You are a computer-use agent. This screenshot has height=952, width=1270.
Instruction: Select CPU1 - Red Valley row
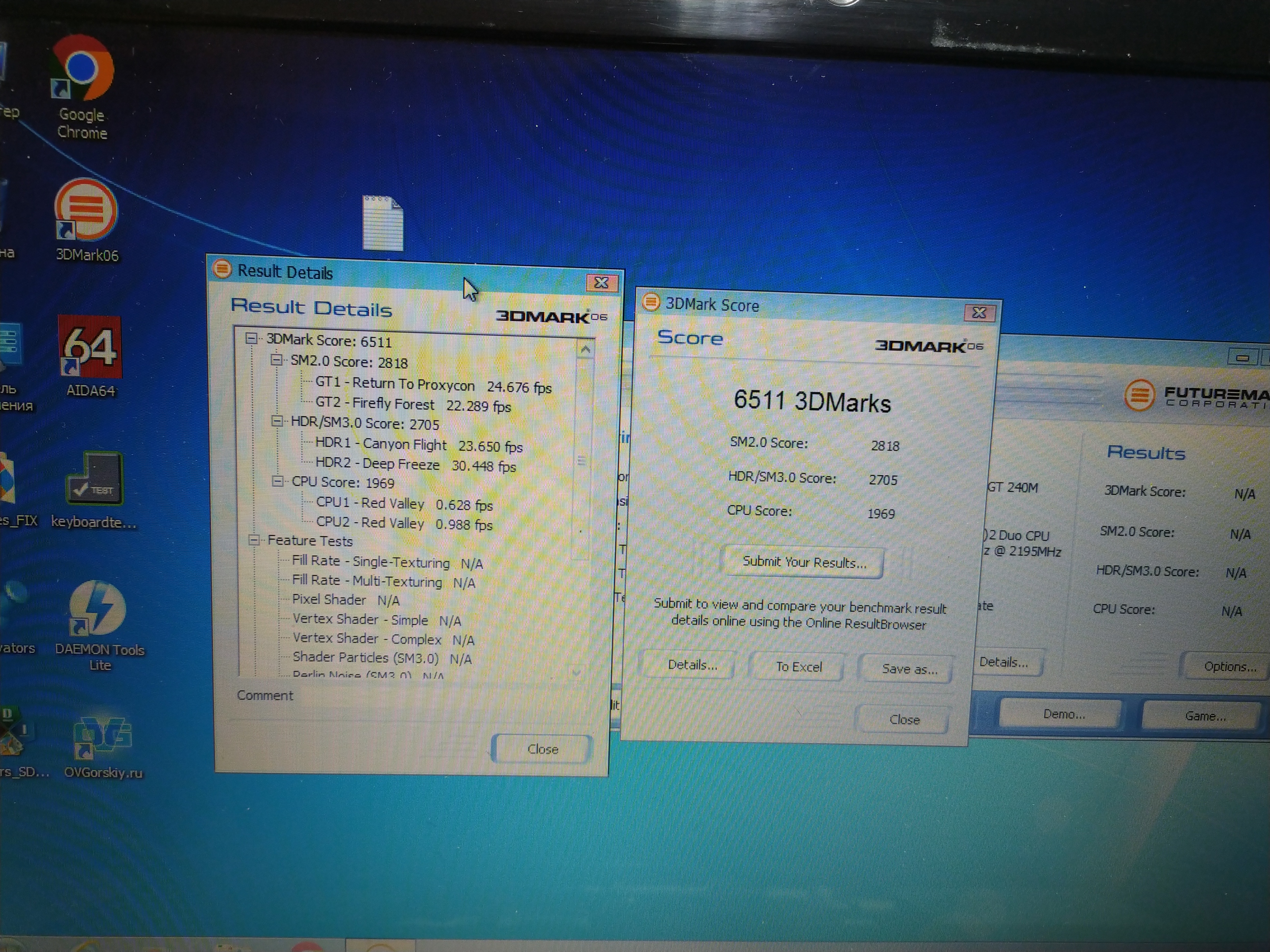point(405,504)
